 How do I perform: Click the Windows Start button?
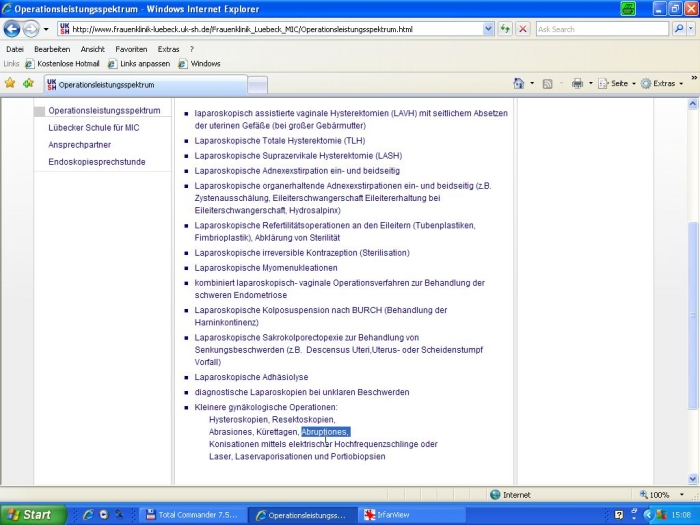click(x=33, y=515)
